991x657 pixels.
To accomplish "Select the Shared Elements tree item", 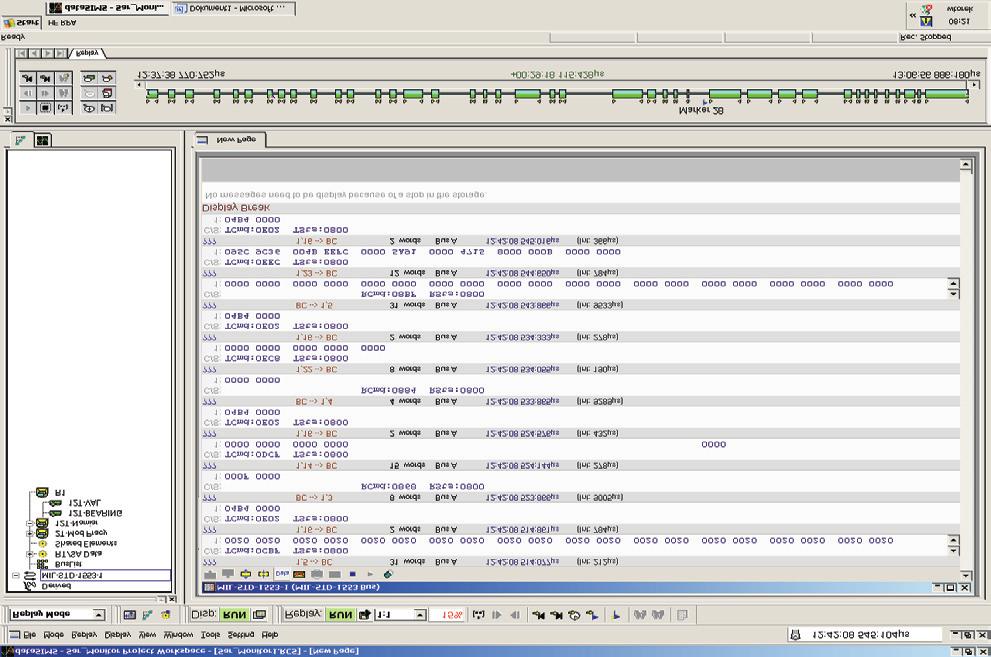I will [x=86, y=543].
